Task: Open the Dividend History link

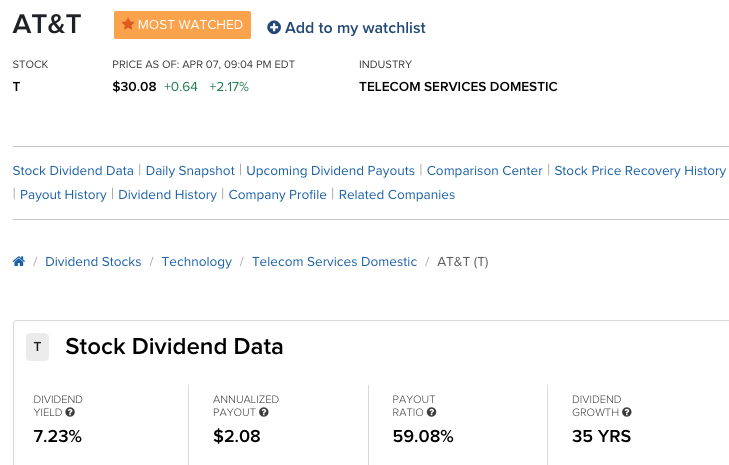Action: point(167,195)
